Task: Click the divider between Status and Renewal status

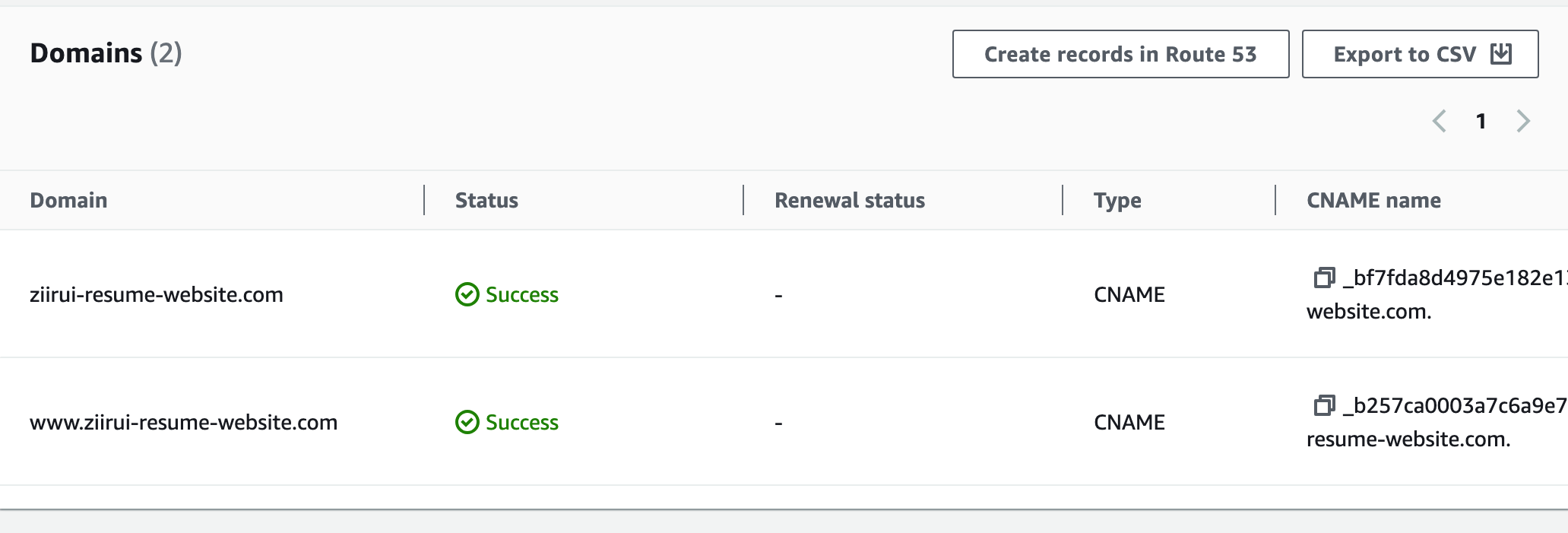Action: pyautogui.click(x=743, y=200)
